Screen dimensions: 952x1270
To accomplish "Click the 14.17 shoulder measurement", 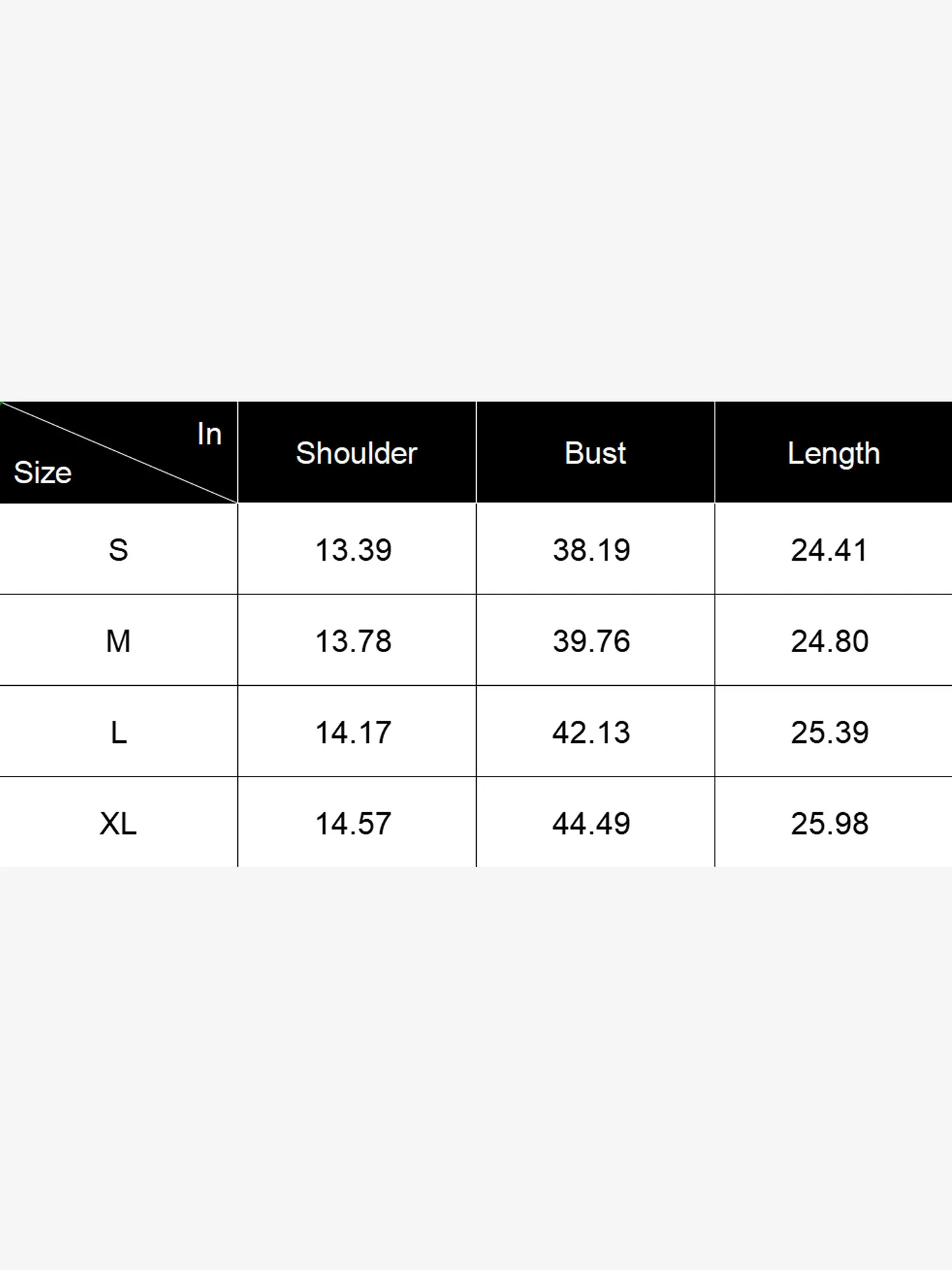I will pyautogui.click(x=354, y=733).
